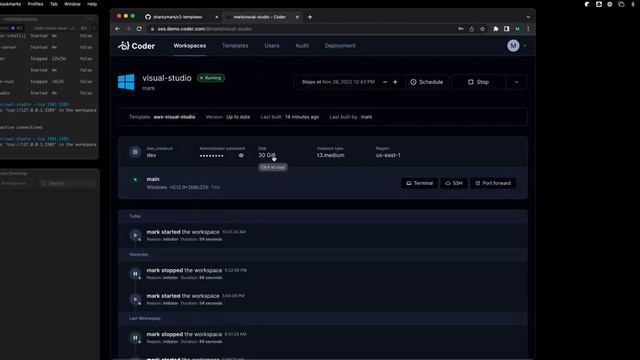This screenshot has width=640, height=360.
Task: Click pause icon on Last Wednesday stopped build
Action: (135, 338)
